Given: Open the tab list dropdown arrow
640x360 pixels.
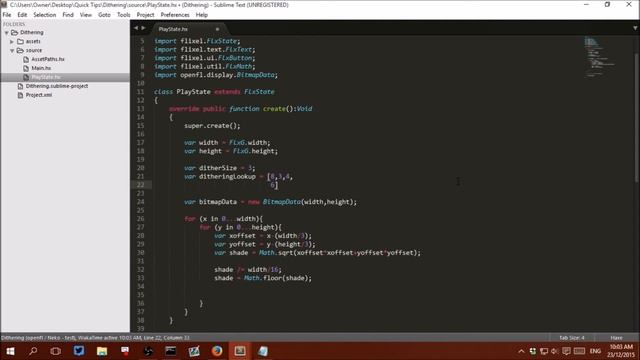Looking at the screenshot, I should [x=635, y=28].
